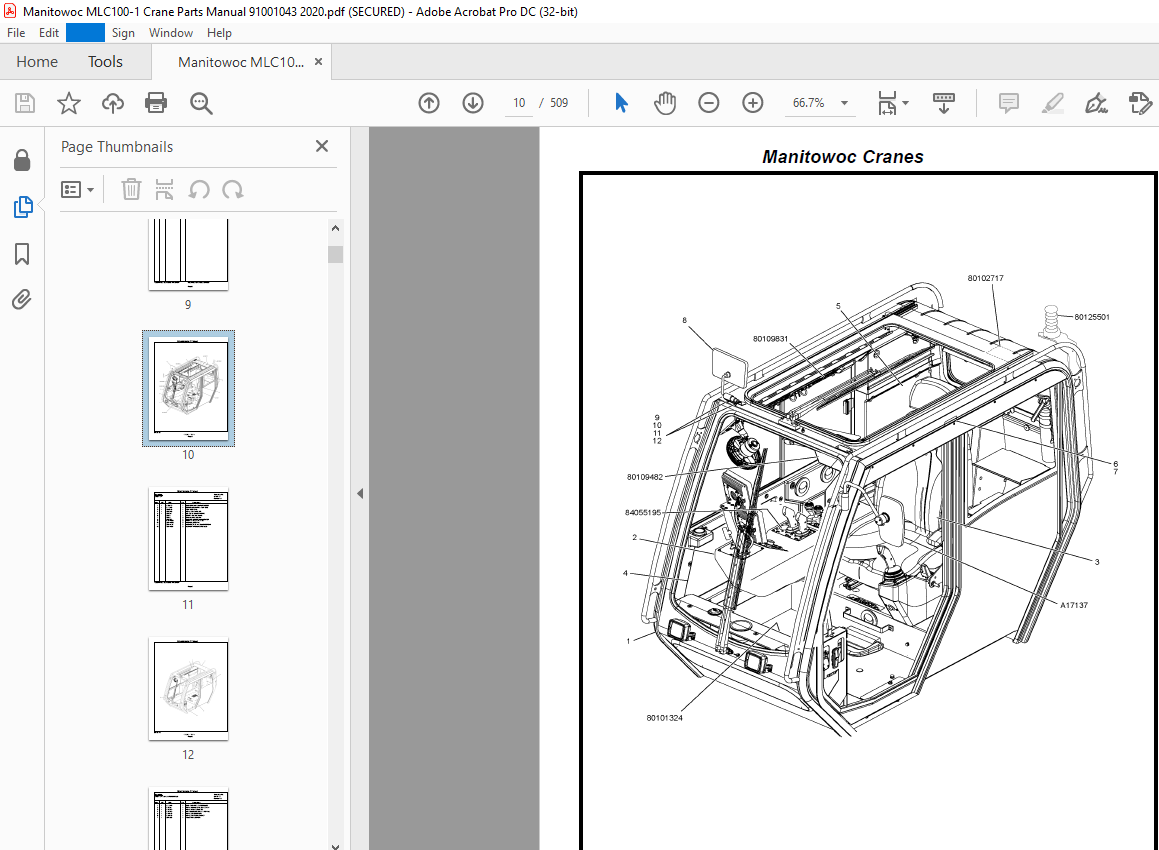
Task: Click the cloud upload icon
Action: [x=112, y=103]
